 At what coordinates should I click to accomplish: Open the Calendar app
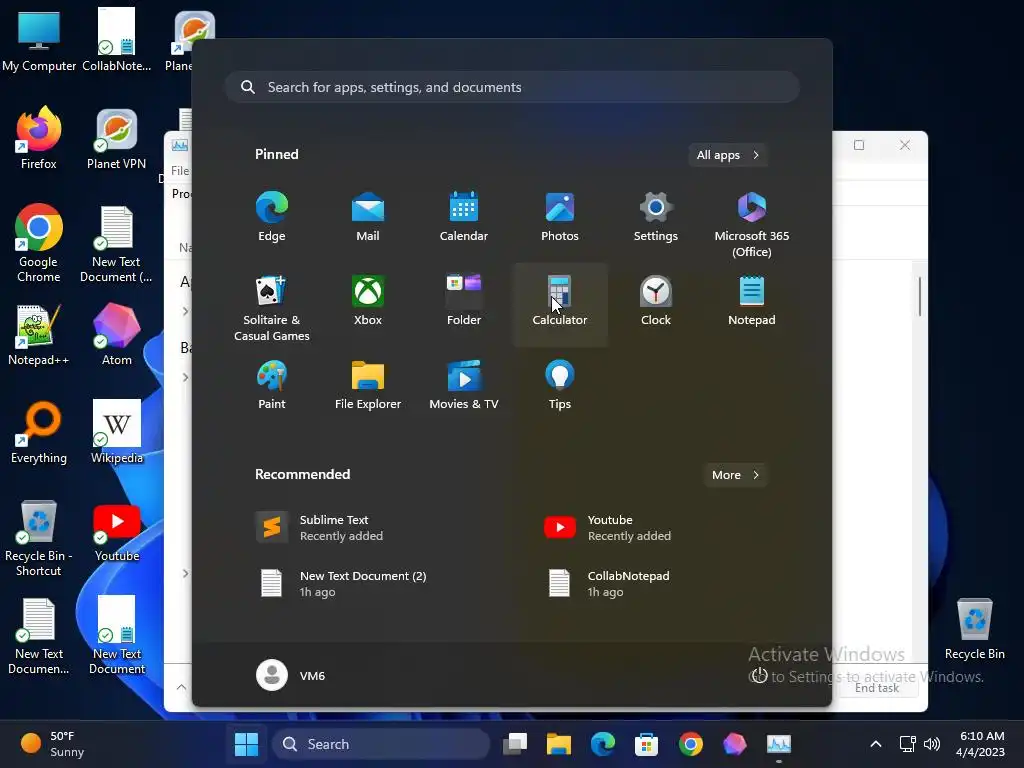[464, 217]
